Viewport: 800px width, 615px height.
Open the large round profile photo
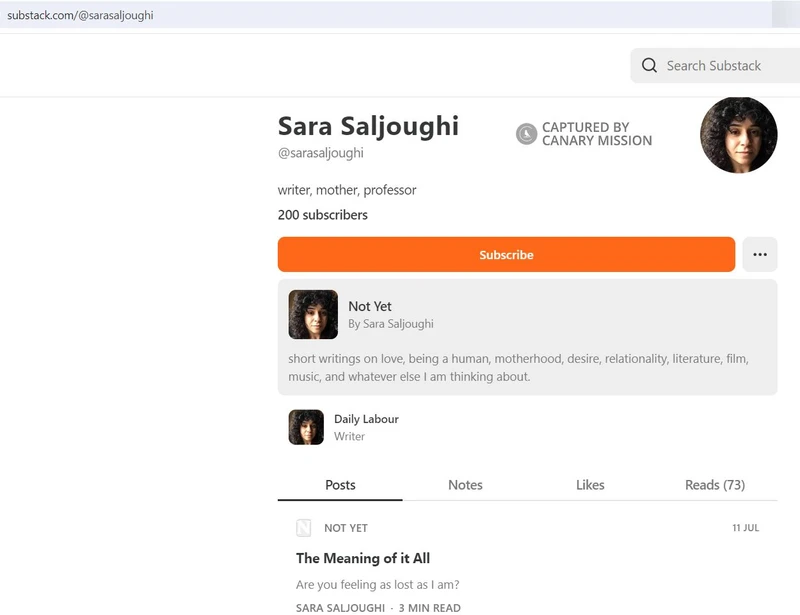pos(738,135)
